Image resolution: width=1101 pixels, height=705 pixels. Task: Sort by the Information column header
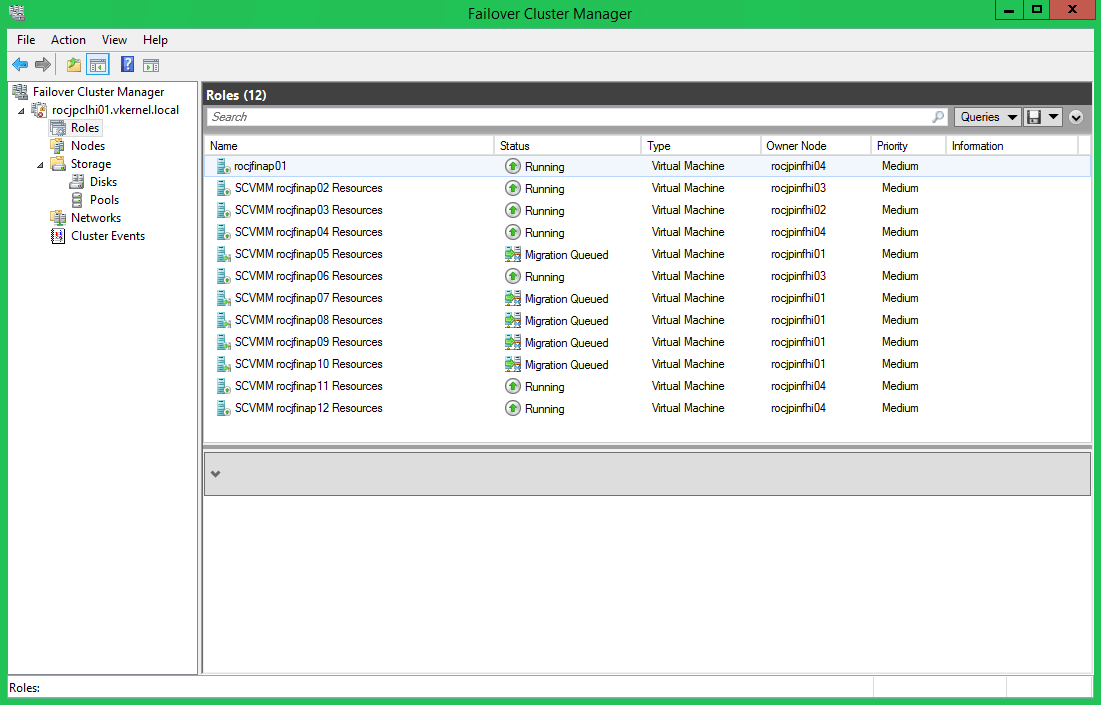click(x=1012, y=146)
